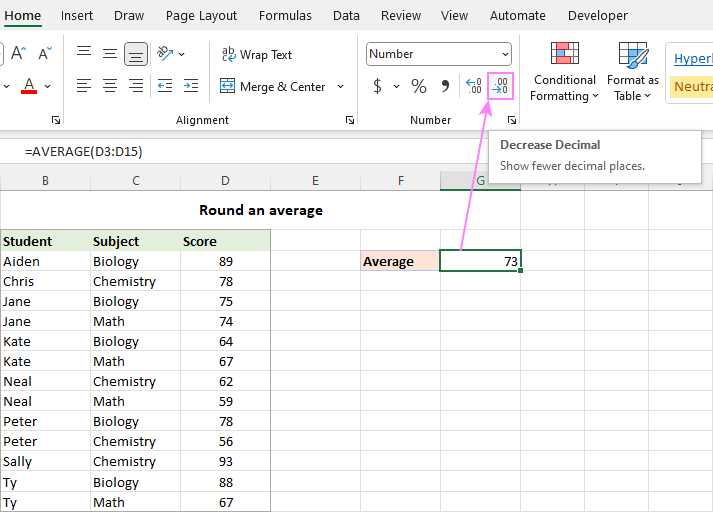This screenshot has height=512, width=713.
Task: Open Alignment settings dialog launcher
Action: pyautogui.click(x=350, y=120)
